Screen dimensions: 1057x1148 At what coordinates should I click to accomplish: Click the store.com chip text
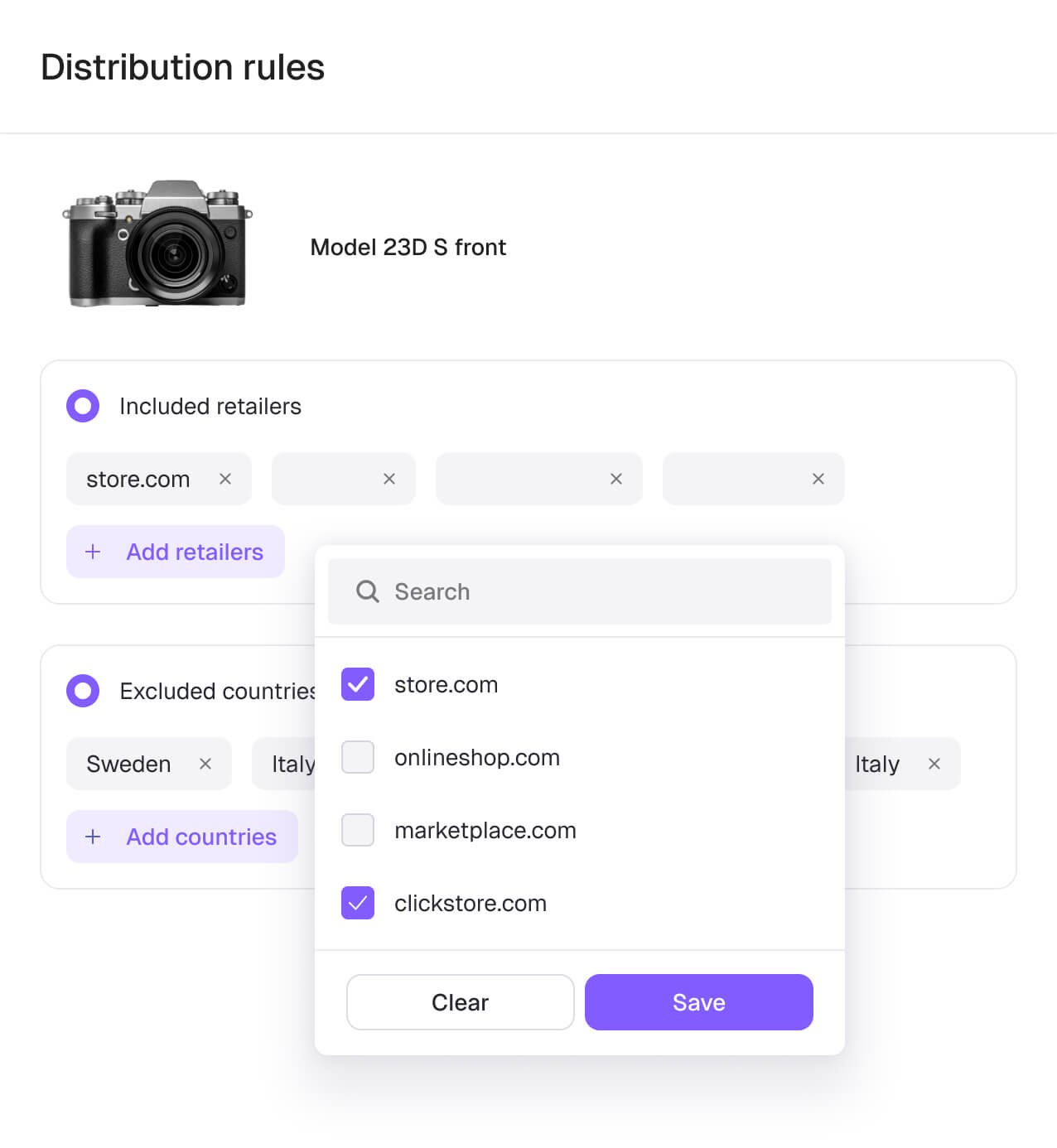(x=138, y=480)
